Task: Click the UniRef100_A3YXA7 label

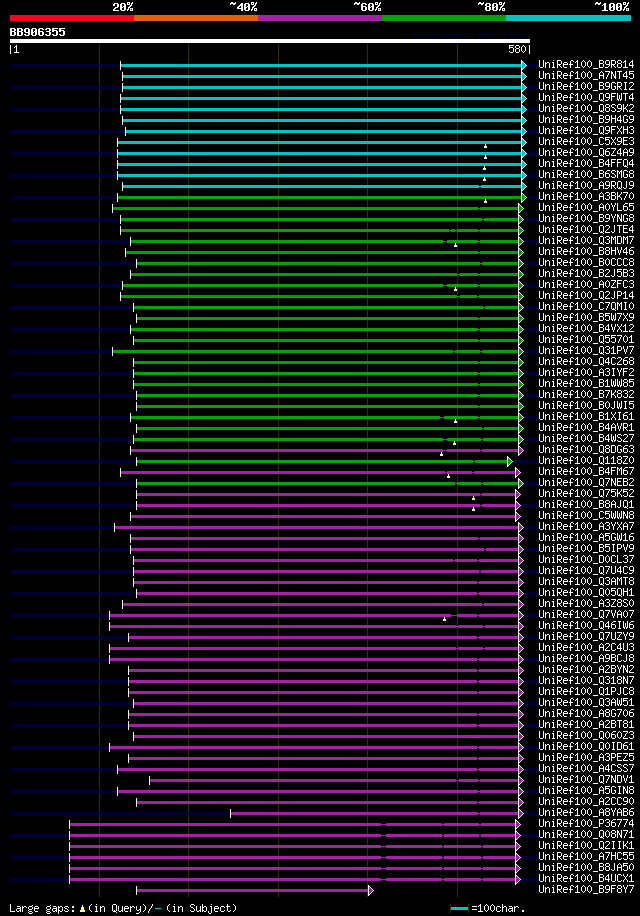Action: (x=586, y=526)
